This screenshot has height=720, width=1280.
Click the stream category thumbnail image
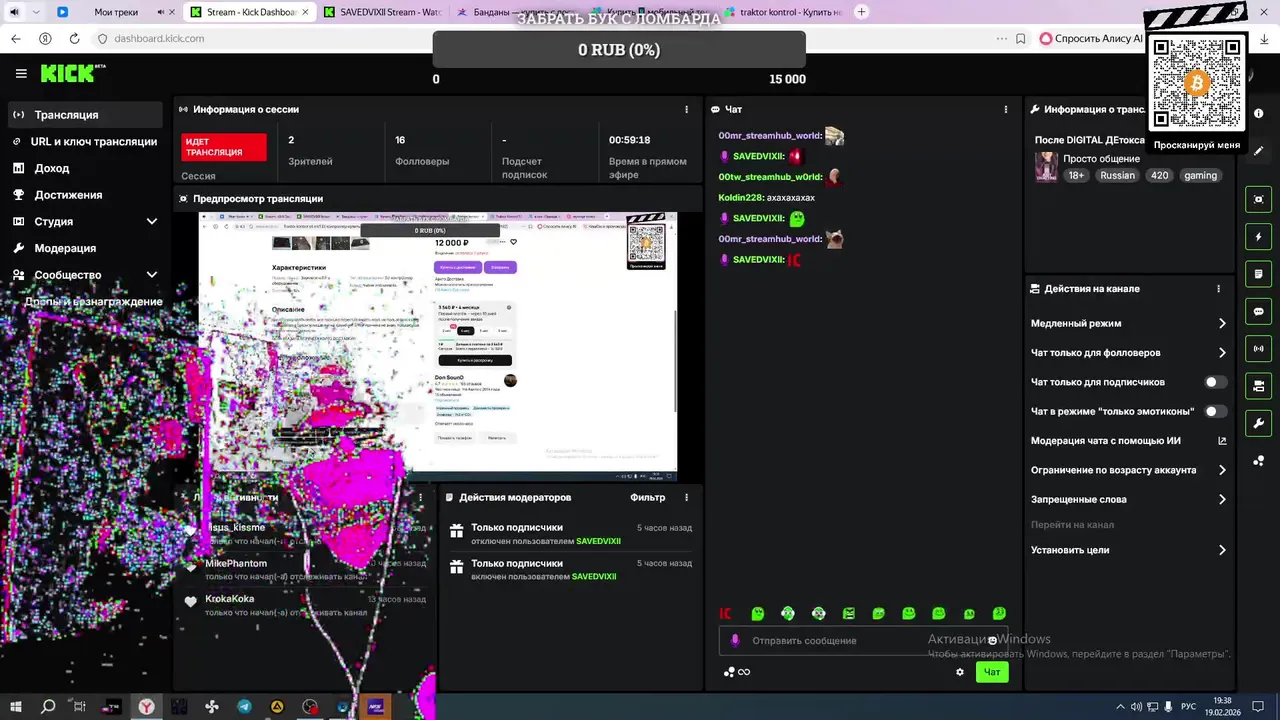pos(1046,166)
